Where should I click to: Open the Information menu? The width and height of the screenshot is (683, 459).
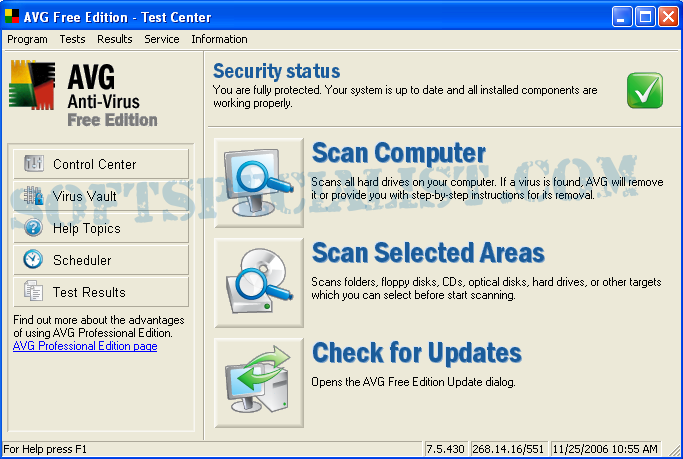pyautogui.click(x=219, y=39)
